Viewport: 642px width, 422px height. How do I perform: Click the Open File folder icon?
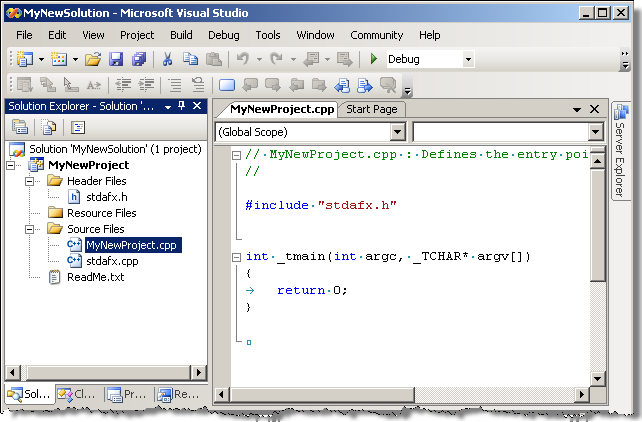click(93, 59)
